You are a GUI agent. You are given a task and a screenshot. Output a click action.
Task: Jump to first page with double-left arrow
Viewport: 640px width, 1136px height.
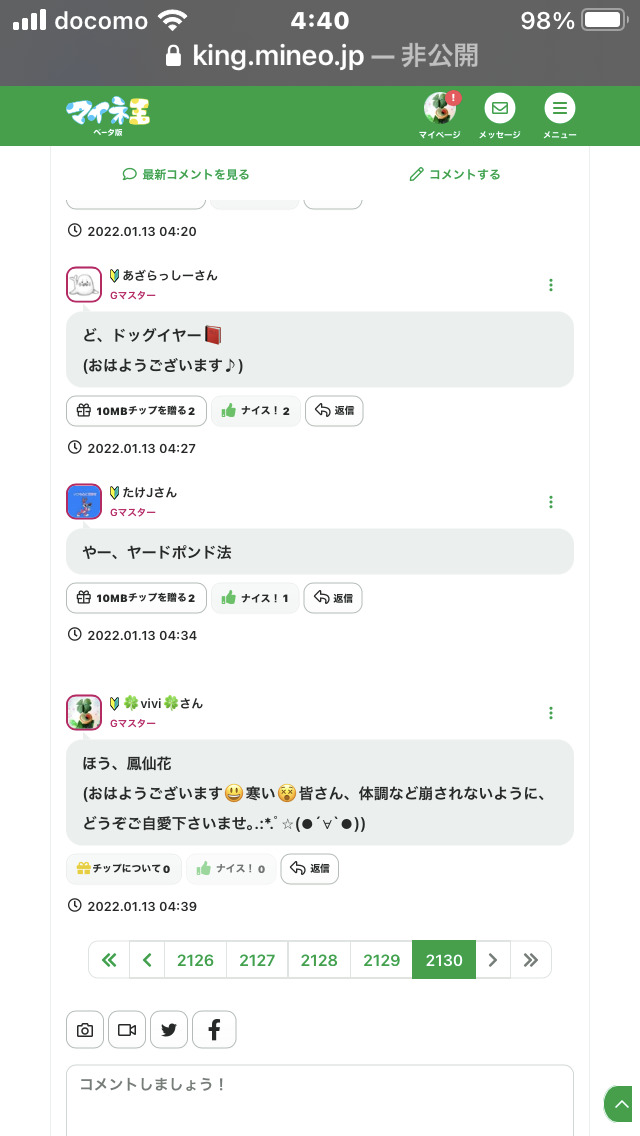pyautogui.click(x=109, y=960)
